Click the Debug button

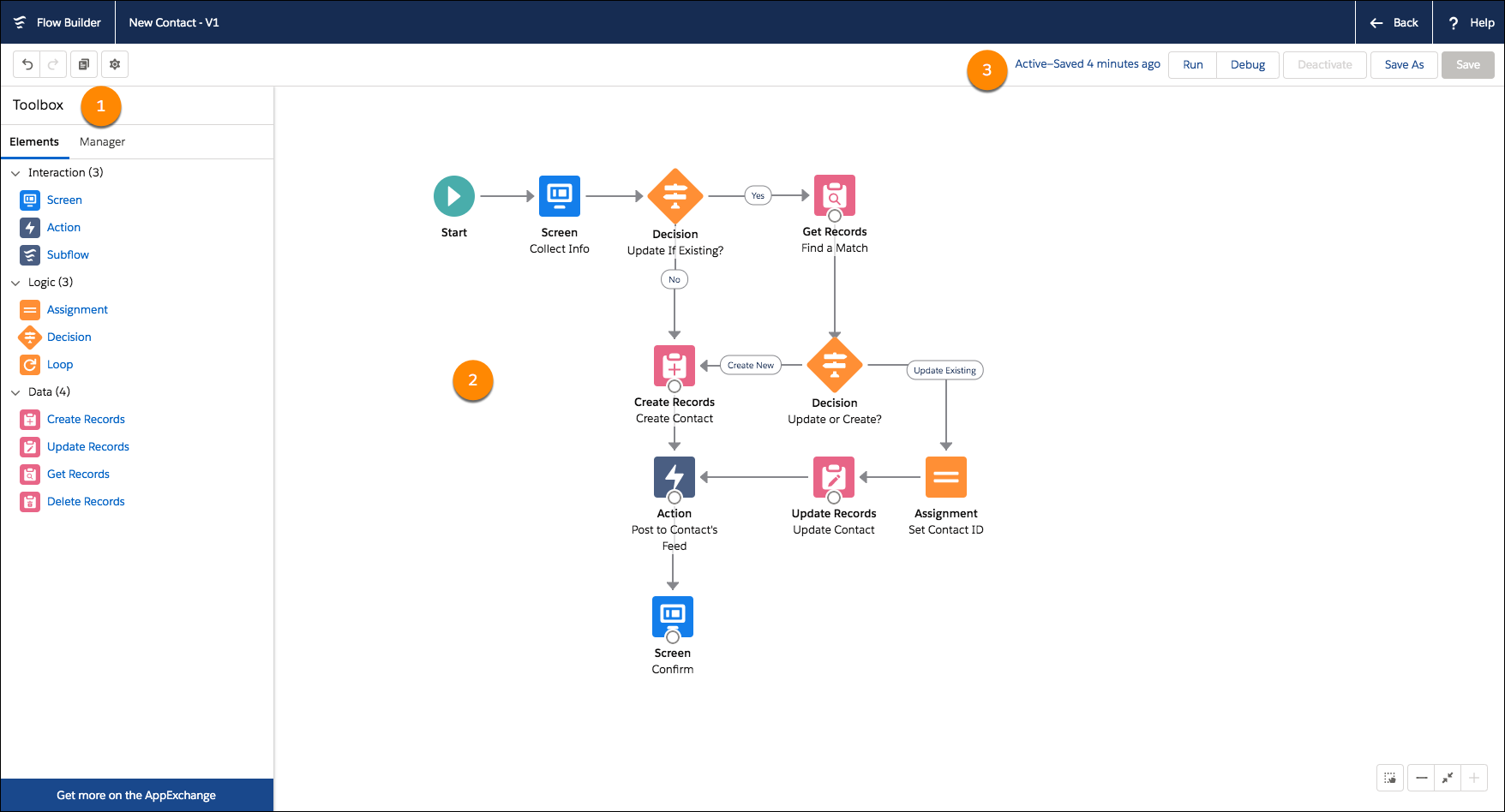click(1248, 64)
